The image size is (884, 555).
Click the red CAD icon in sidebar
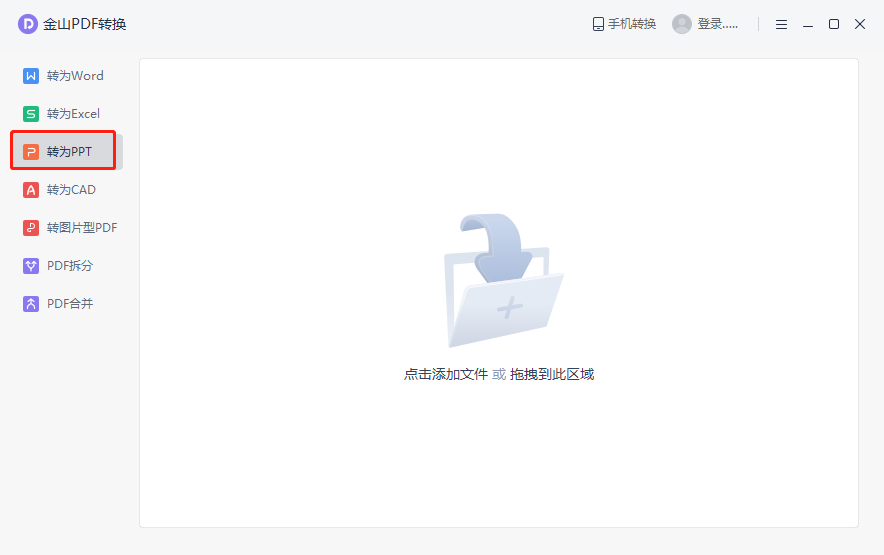[x=31, y=190]
